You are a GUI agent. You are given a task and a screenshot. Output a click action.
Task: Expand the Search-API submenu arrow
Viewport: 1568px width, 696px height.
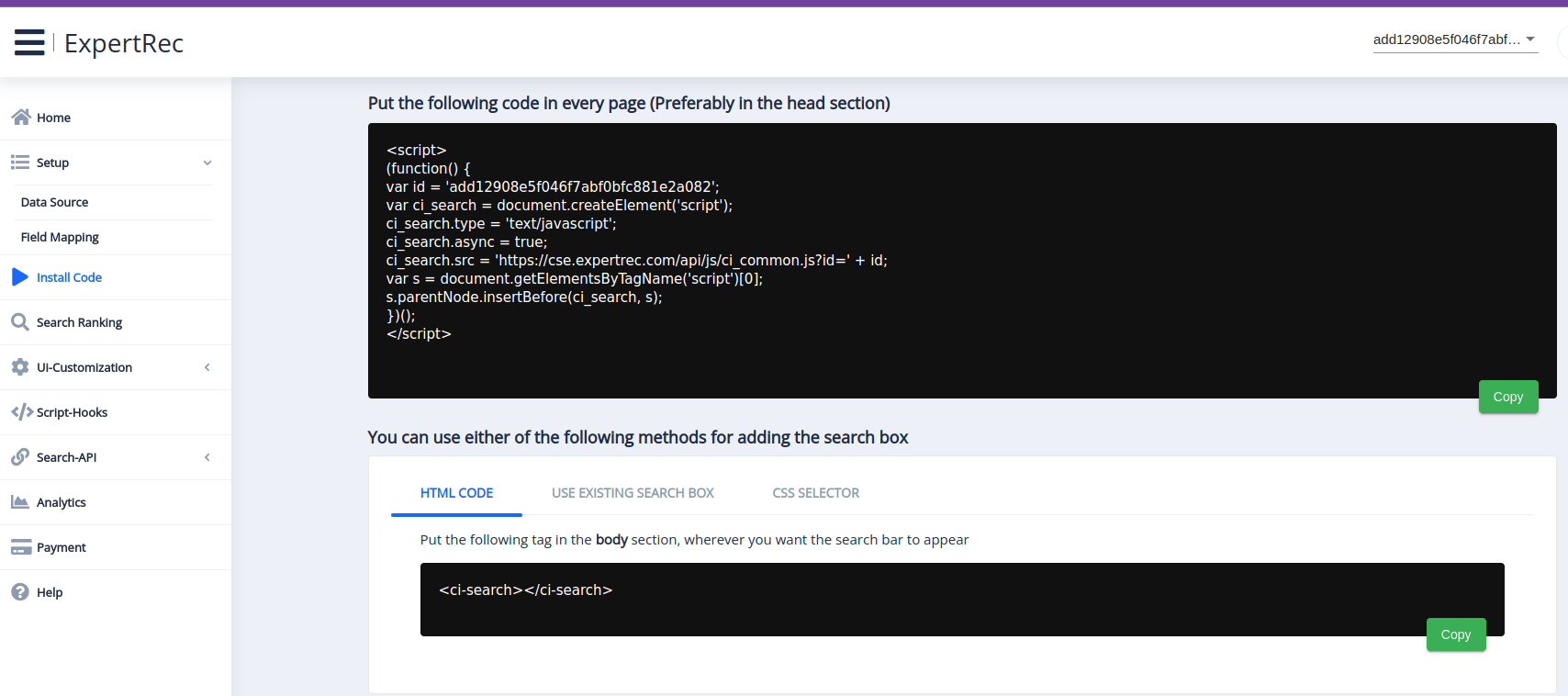[x=207, y=457]
